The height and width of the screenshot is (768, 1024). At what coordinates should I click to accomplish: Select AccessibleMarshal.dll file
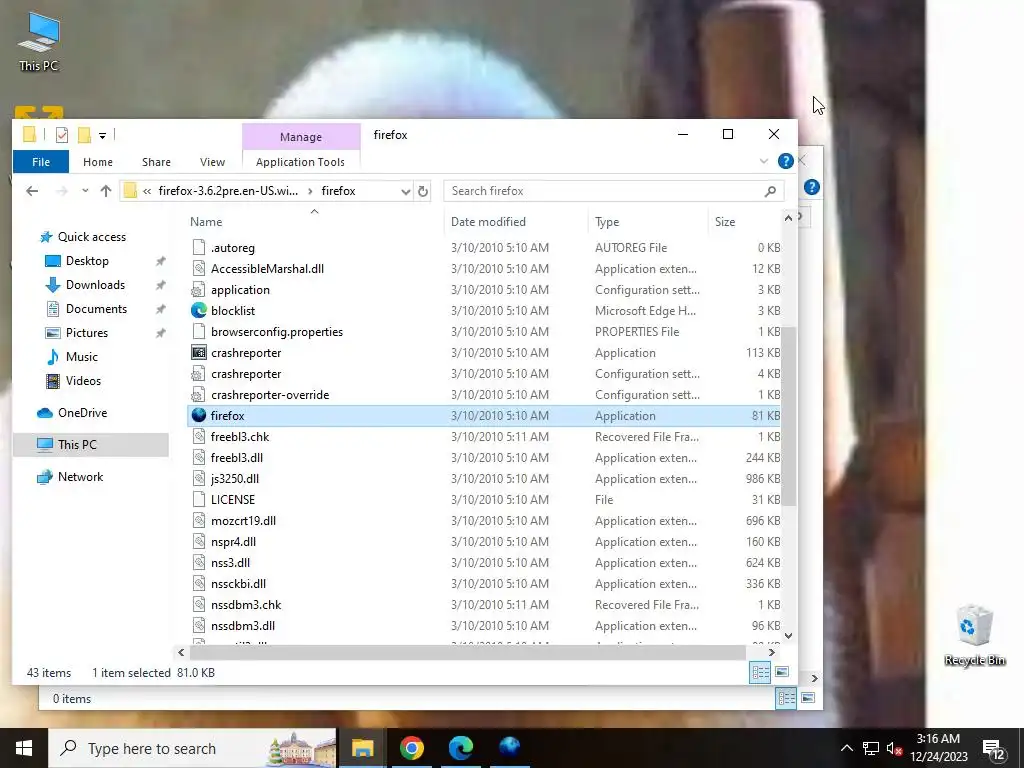click(x=483, y=268)
